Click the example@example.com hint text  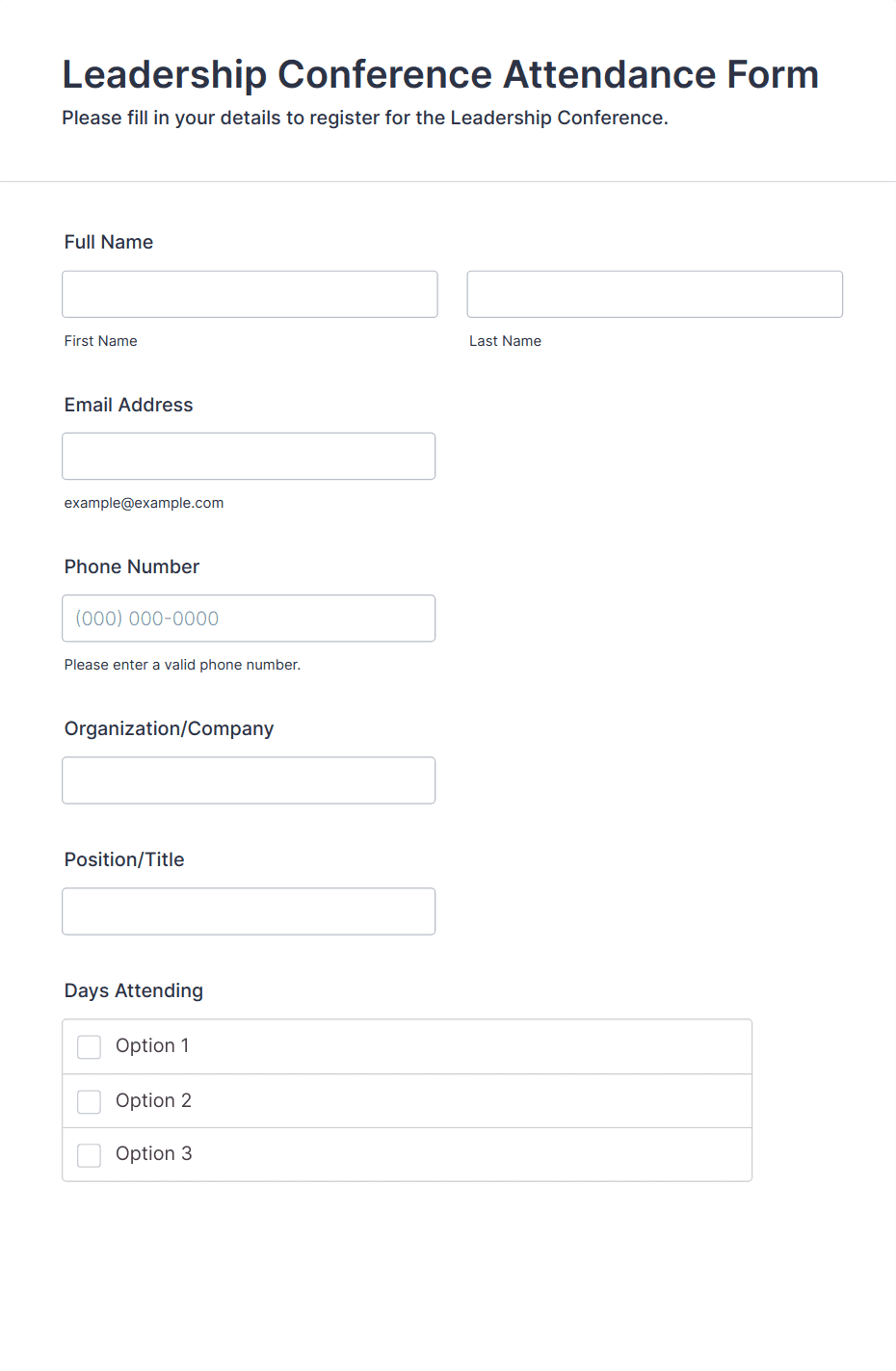[144, 503]
